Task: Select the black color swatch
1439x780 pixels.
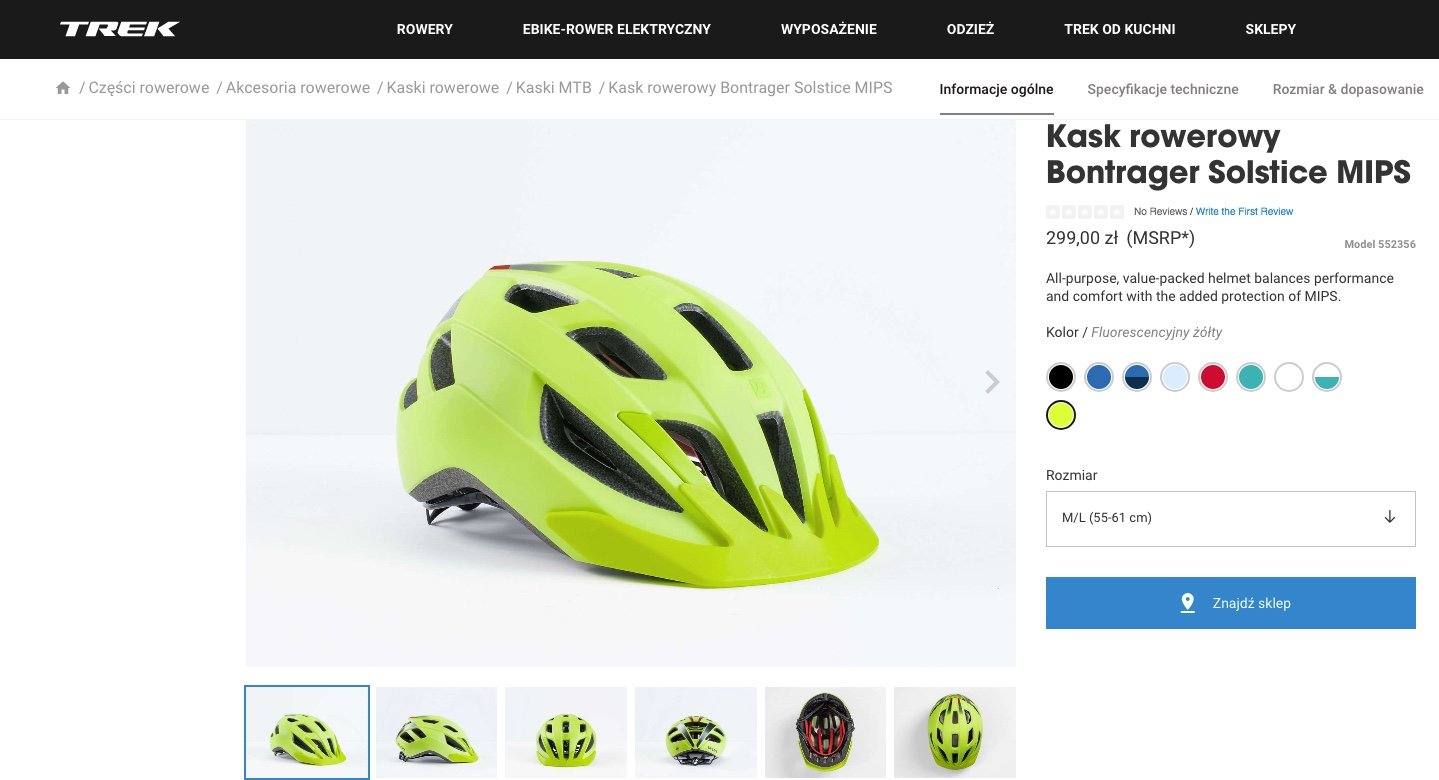Action: (1061, 377)
